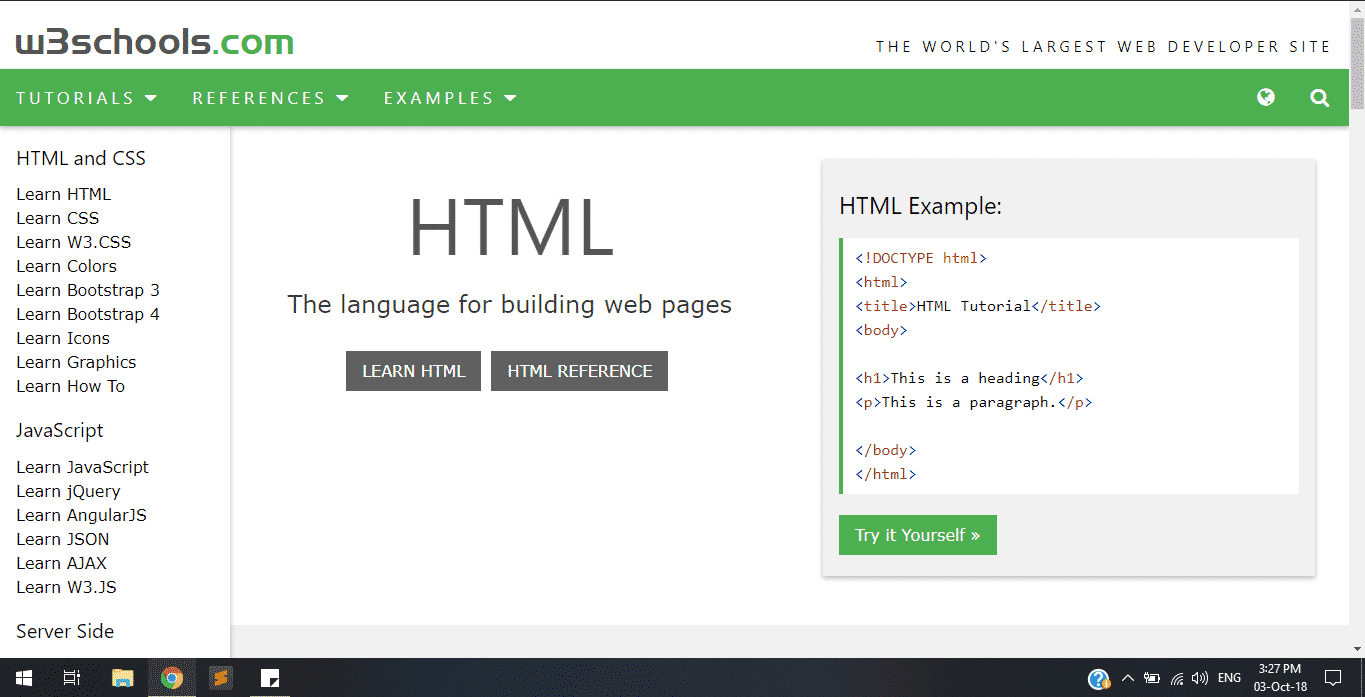1365x697 pixels.
Task: Expand the TUTORIALS dropdown
Action: click(x=85, y=97)
